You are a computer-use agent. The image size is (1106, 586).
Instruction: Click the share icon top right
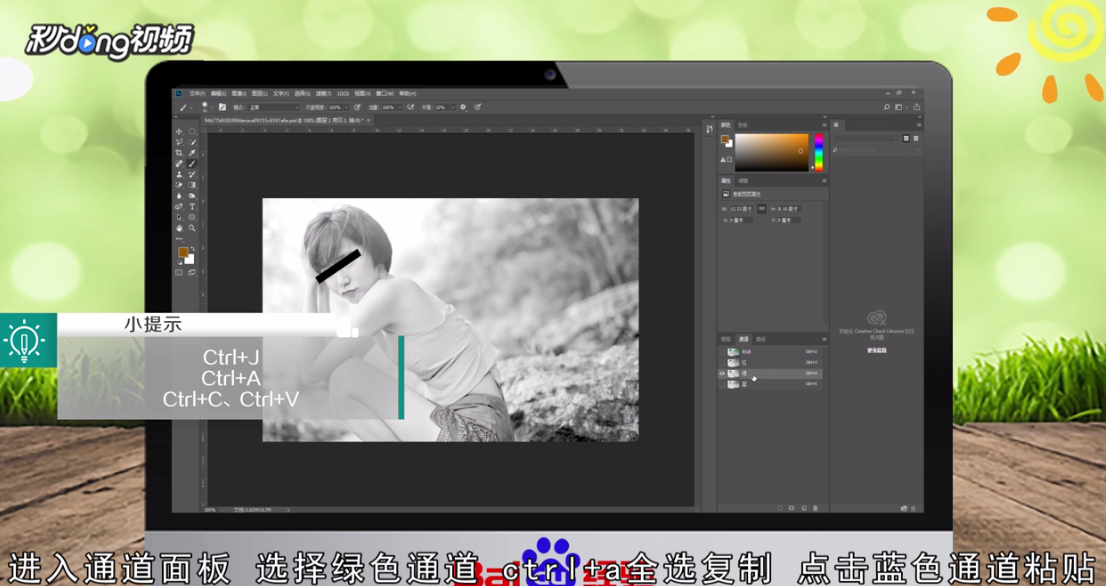click(x=916, y=107)
